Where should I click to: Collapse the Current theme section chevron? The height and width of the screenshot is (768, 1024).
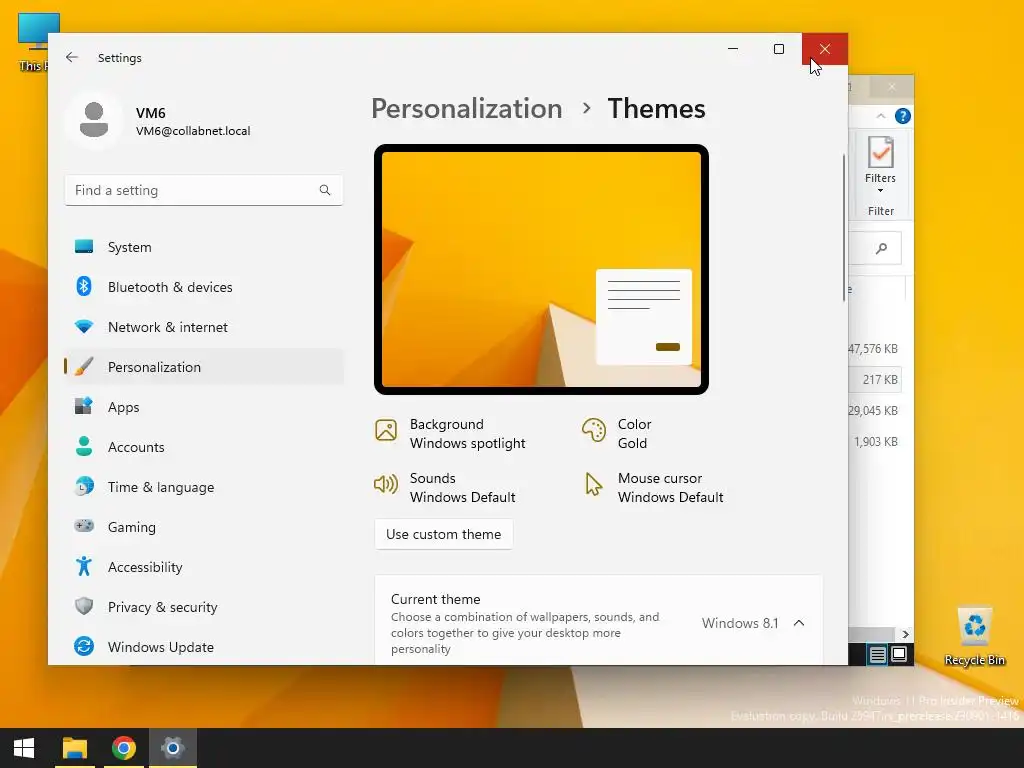coord(799,623)
